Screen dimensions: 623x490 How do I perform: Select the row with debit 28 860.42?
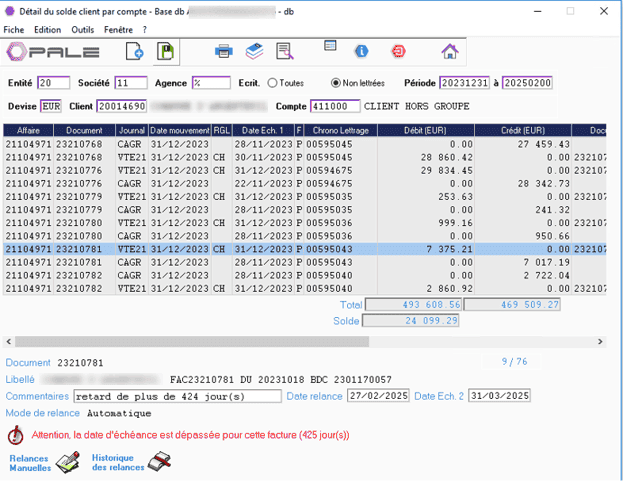tap(305, 157)
